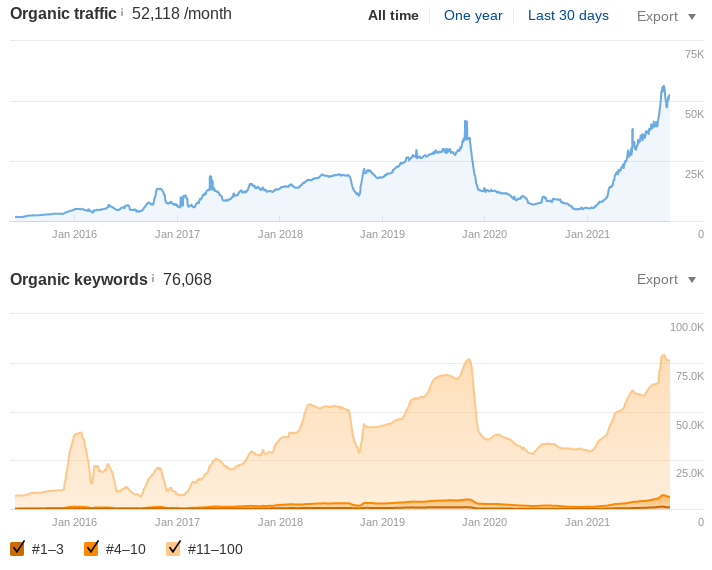Switch to the One year view
The height and width of the screenshot is (570, 712).
pyautogui.click(x=473, y=15)
